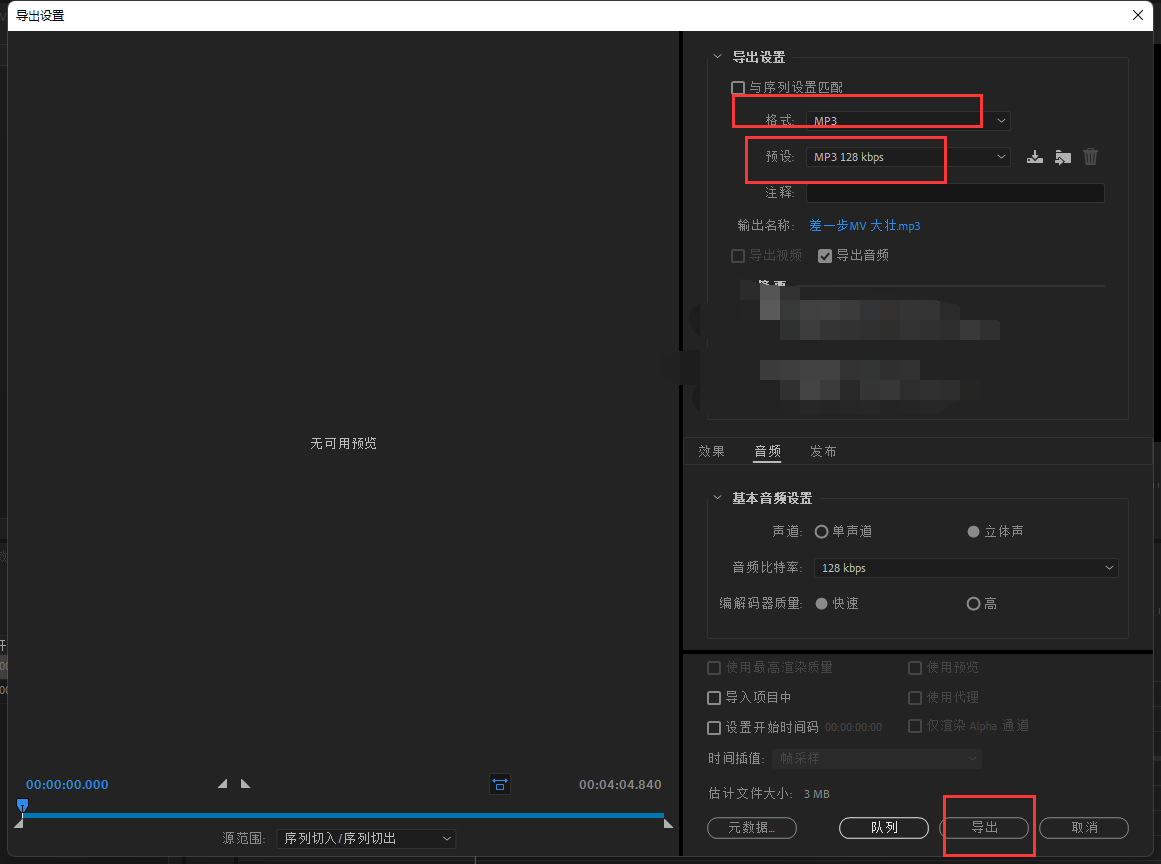Enable the 与序列设置匹配 checkbox

pos(738,88)
